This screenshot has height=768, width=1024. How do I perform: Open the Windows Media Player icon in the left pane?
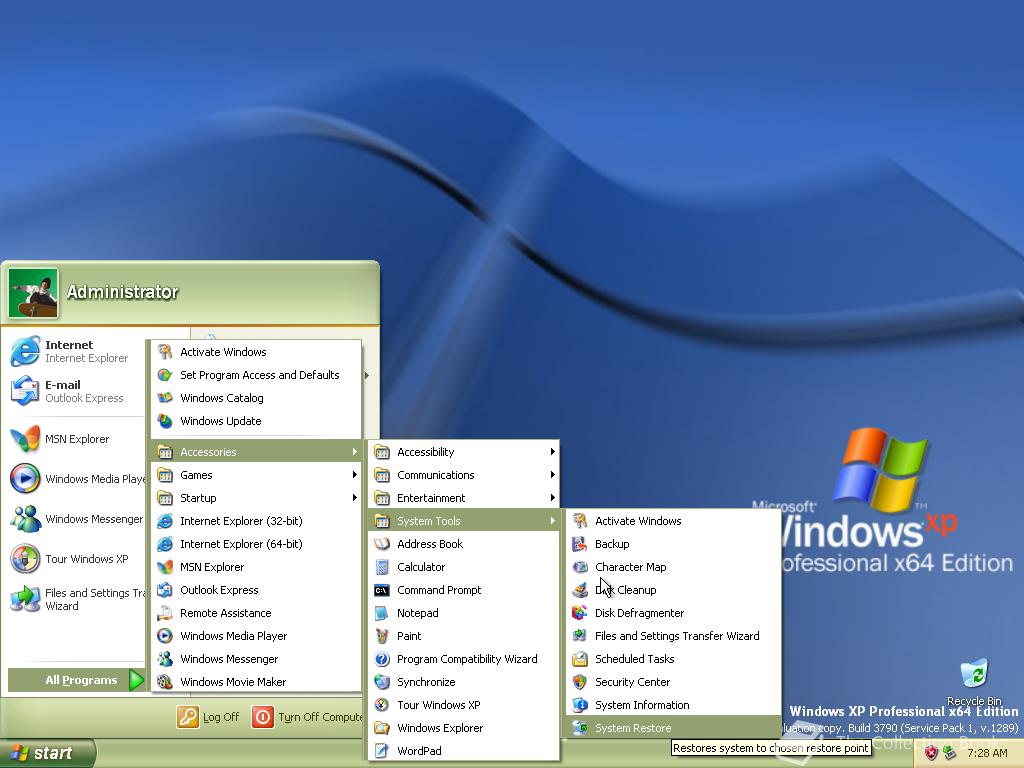click(25, 479)
